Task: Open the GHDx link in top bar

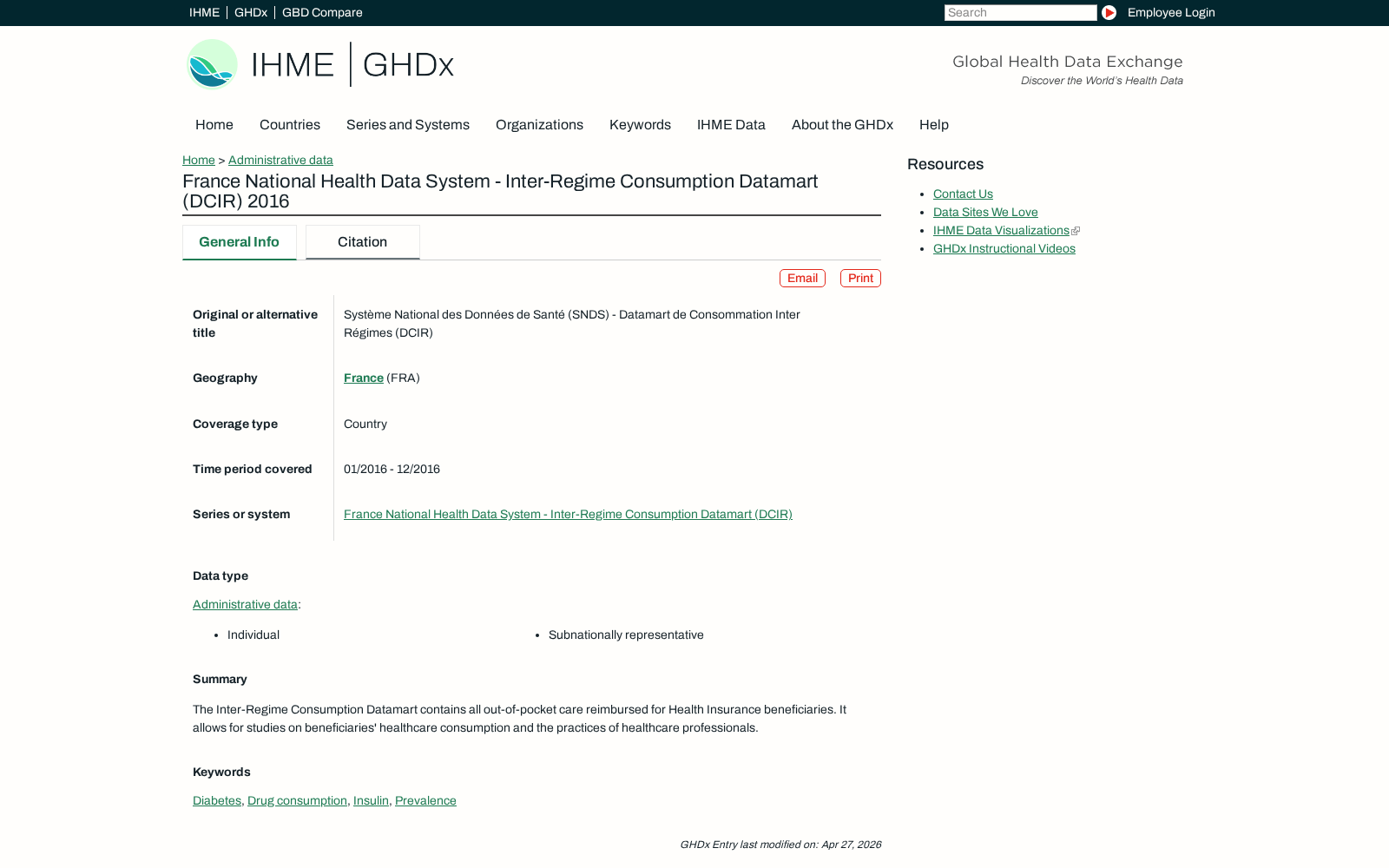Action: 251,12
